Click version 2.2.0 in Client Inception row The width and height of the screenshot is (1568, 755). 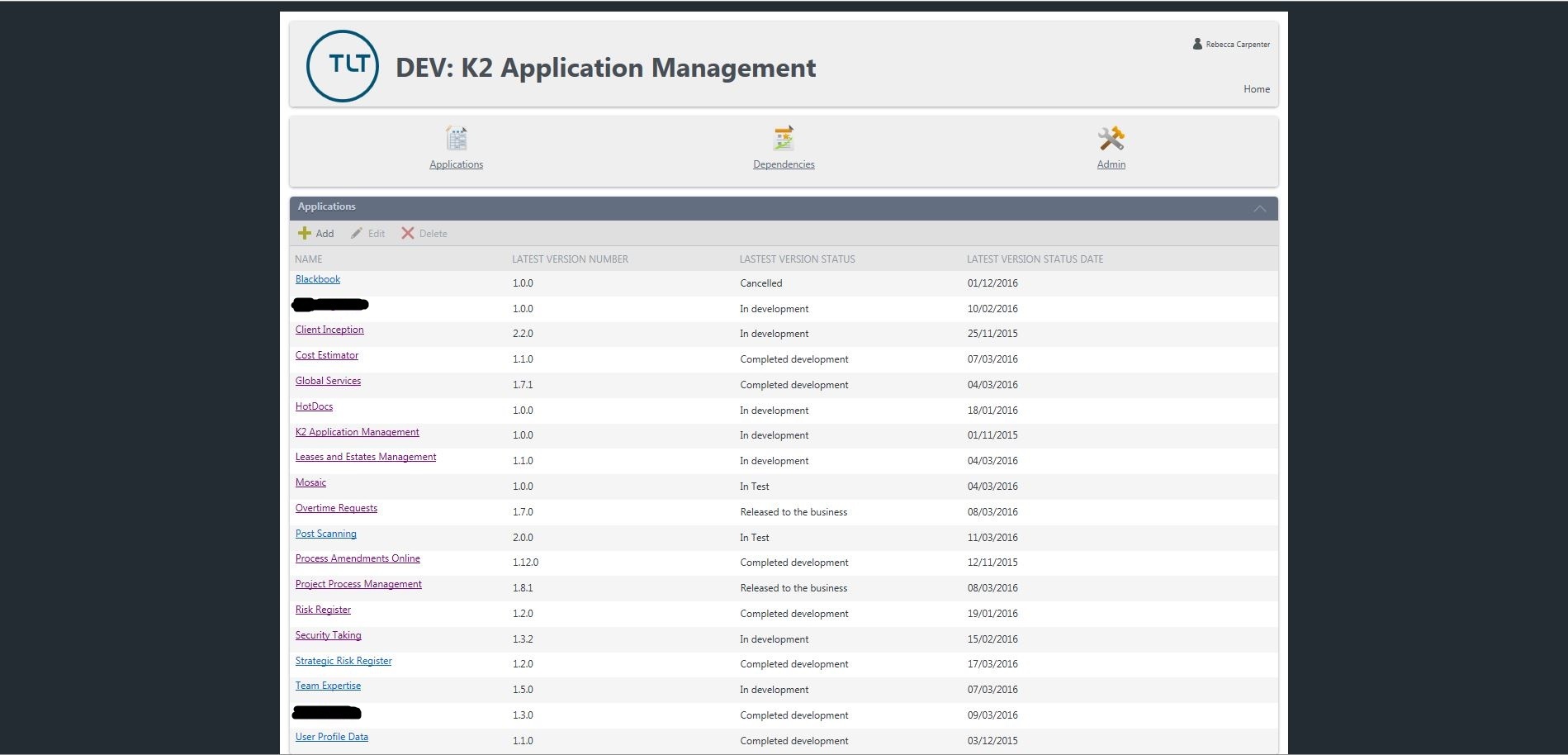pos(523,334)
